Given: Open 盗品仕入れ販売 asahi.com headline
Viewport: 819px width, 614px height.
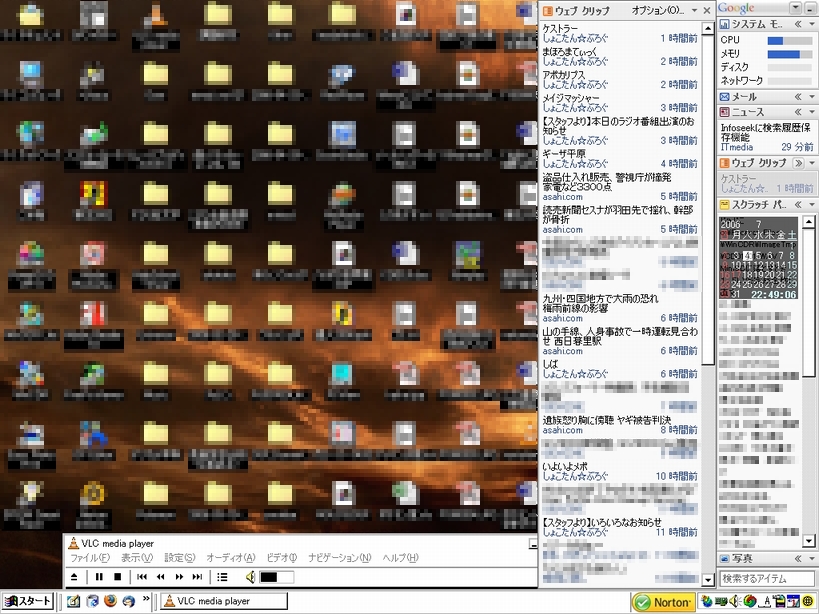Looking at the screenshot, I should click(x=606, y=182).
